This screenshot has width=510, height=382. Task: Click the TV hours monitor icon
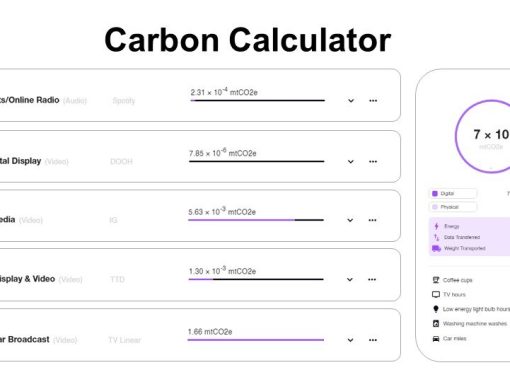point(436,294)
